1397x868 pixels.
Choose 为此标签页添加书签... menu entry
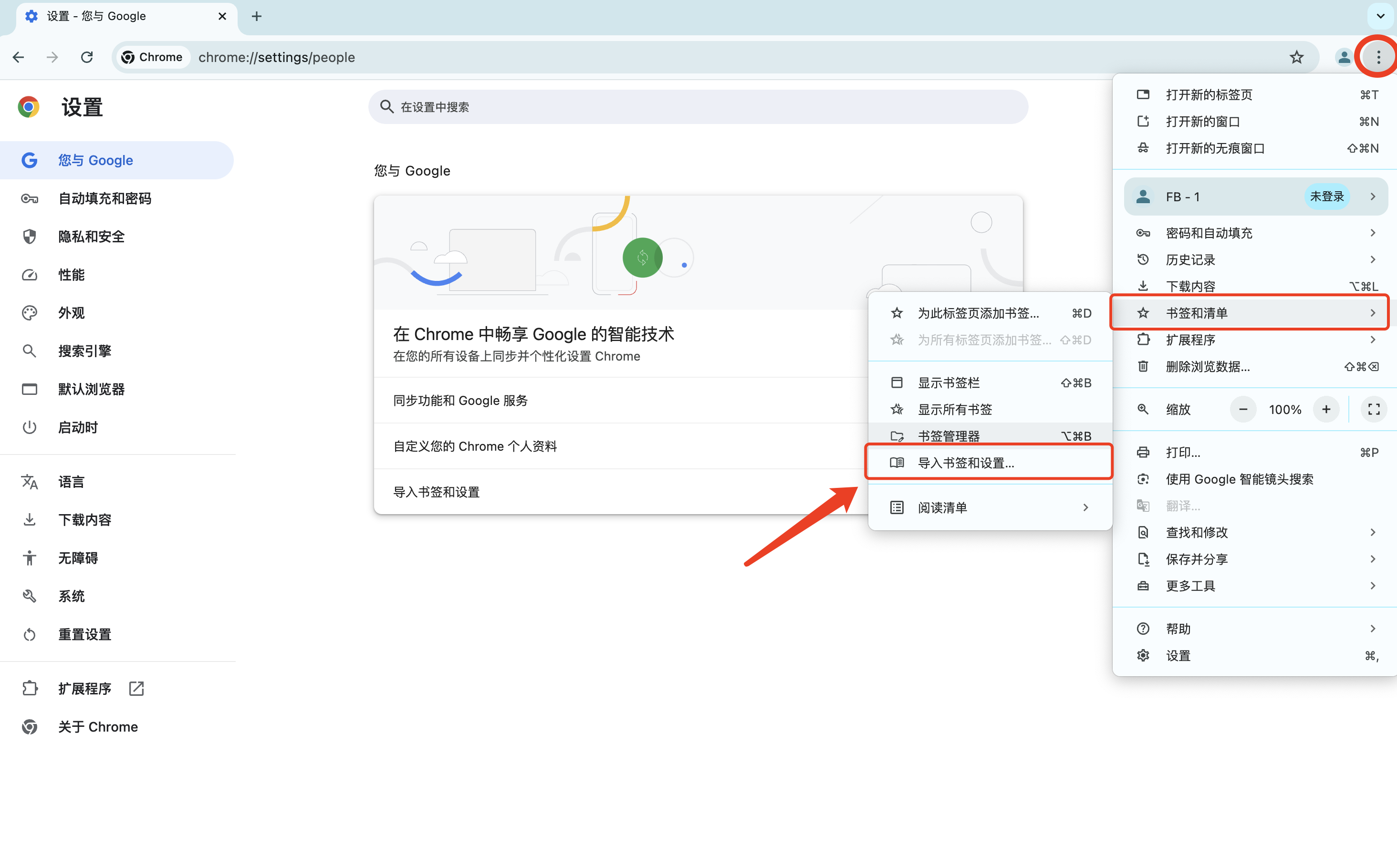[x=990, y=313]
